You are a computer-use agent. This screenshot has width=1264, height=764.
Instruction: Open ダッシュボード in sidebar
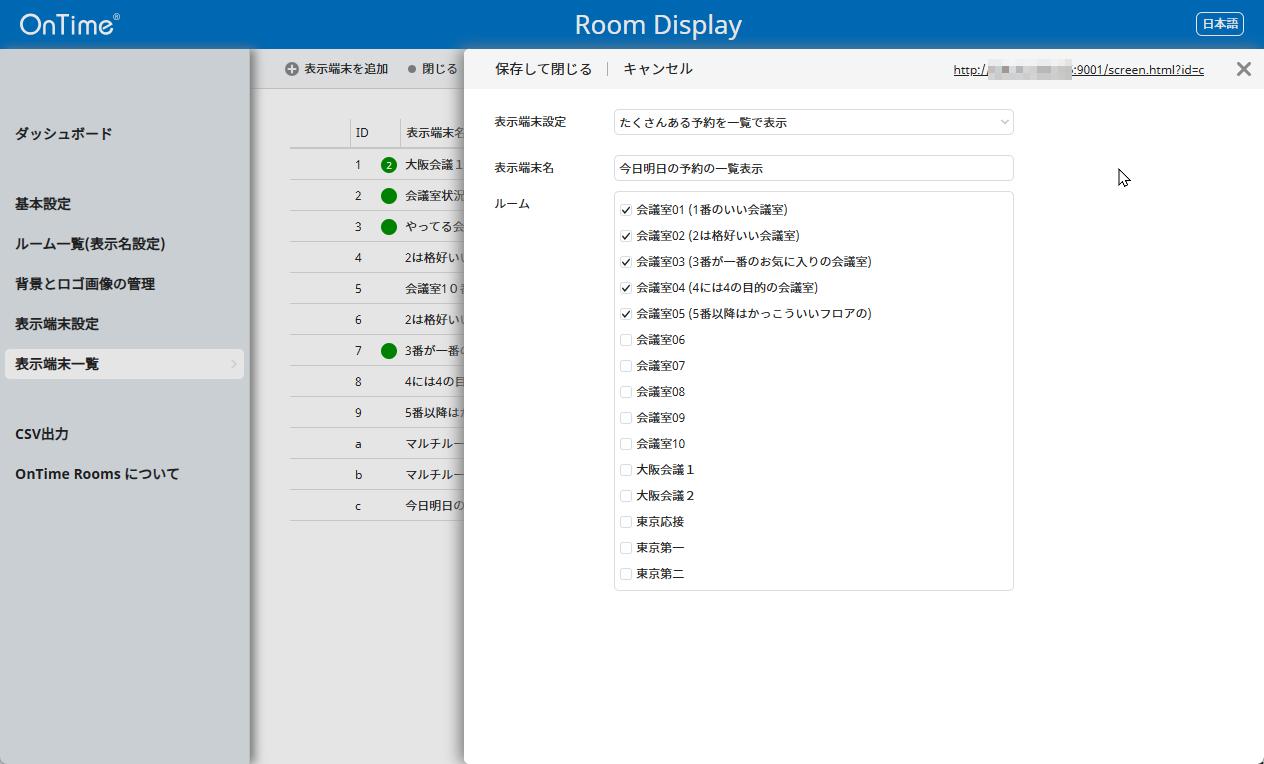coord(64,134)
